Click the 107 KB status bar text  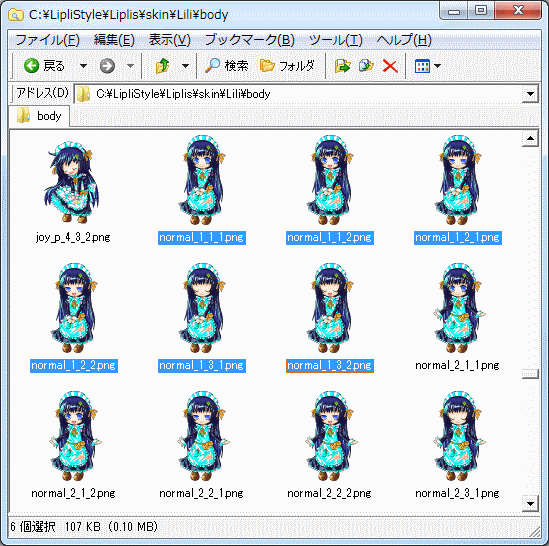click(83, 526)
